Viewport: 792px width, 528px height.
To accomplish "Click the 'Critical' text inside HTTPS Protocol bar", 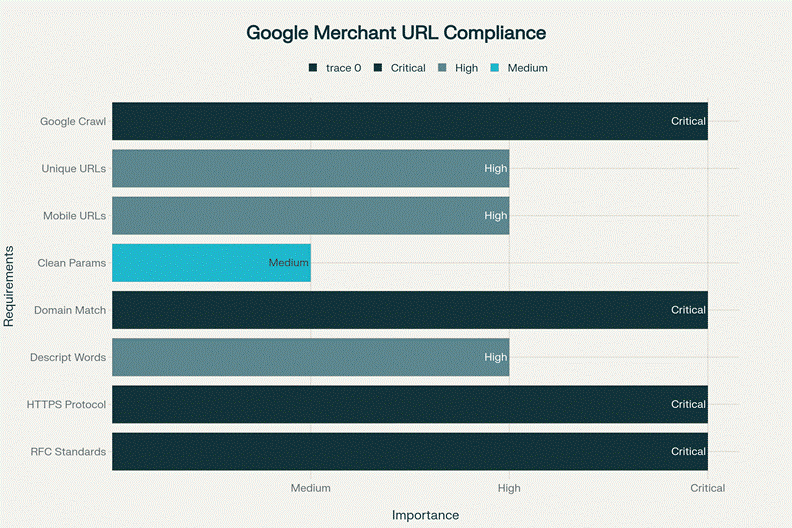I will tap(688, 404).
